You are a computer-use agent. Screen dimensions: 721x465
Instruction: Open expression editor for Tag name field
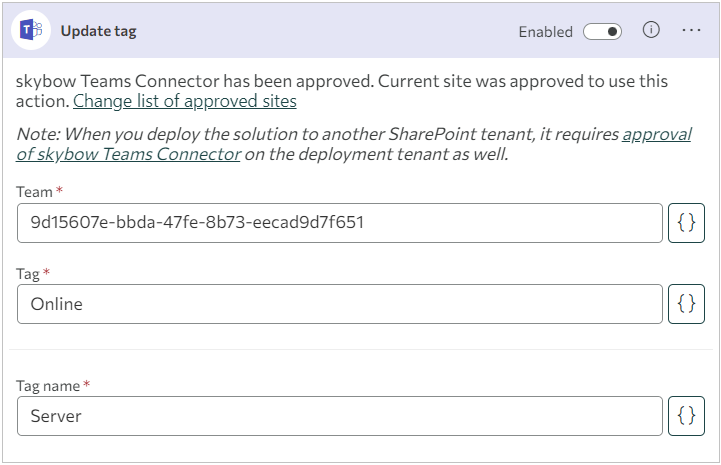pyautogui.click(x=686, y=416)
